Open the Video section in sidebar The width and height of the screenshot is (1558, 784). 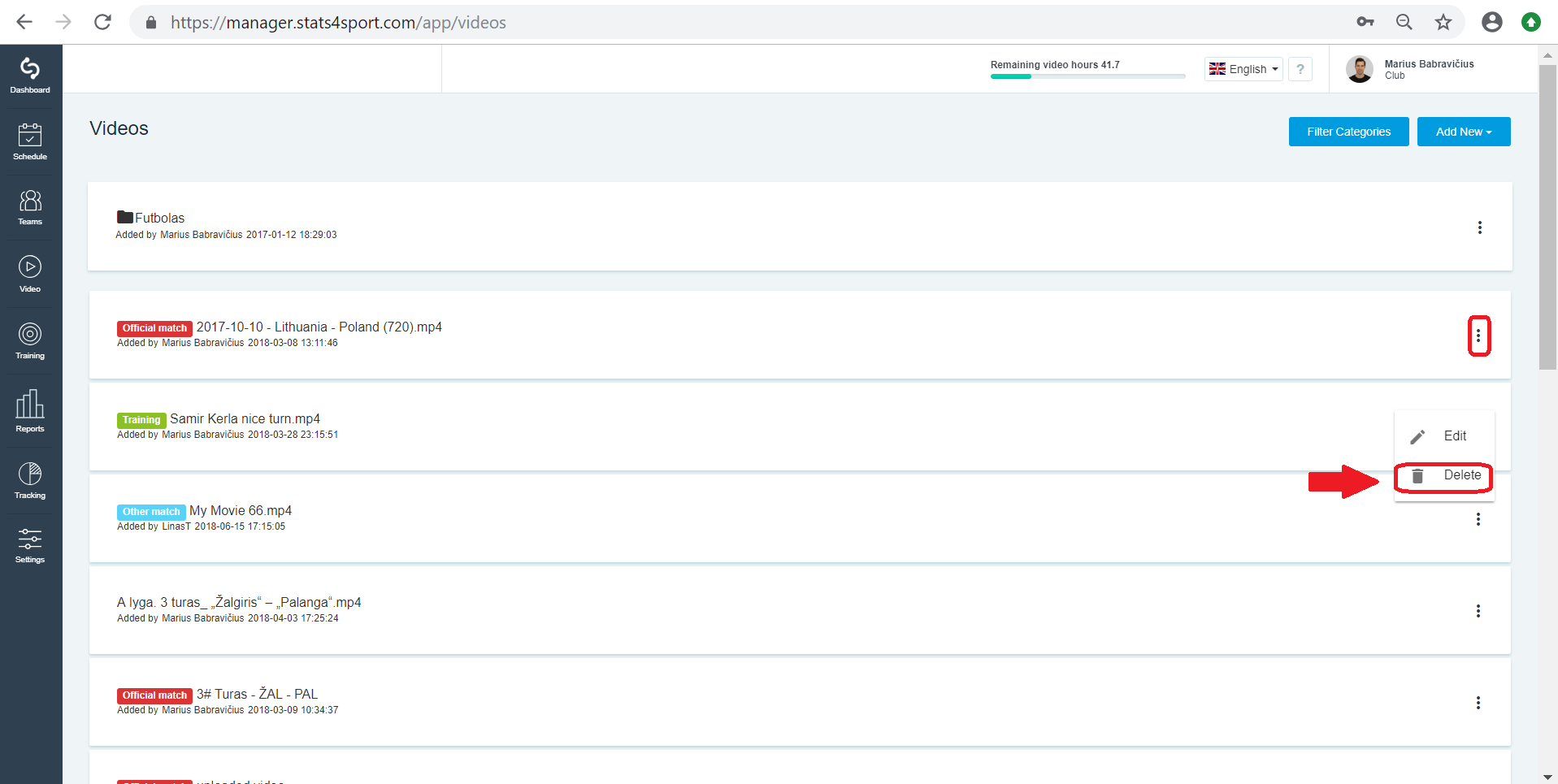[x=30, y=275]
